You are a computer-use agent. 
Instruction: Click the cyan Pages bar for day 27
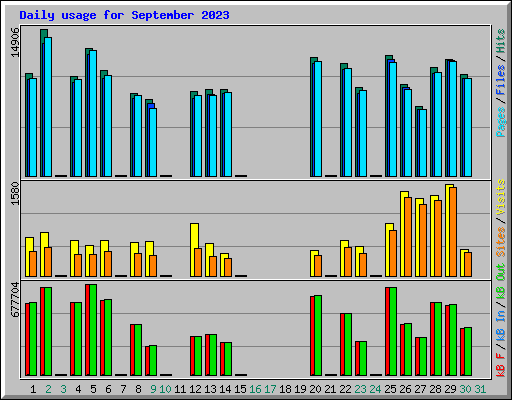pos(423,143)
